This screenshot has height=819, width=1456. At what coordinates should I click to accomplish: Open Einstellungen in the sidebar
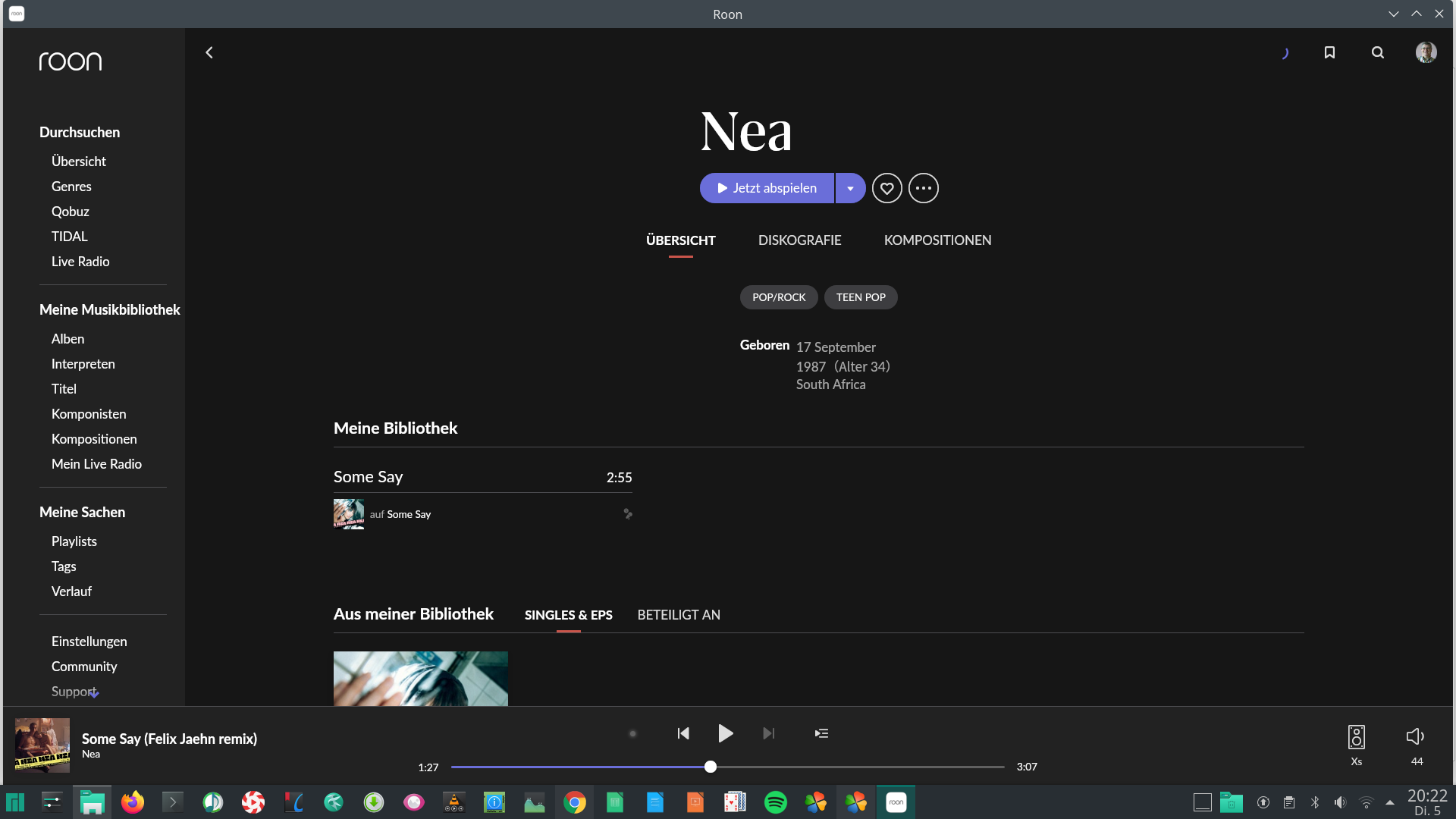89,642
